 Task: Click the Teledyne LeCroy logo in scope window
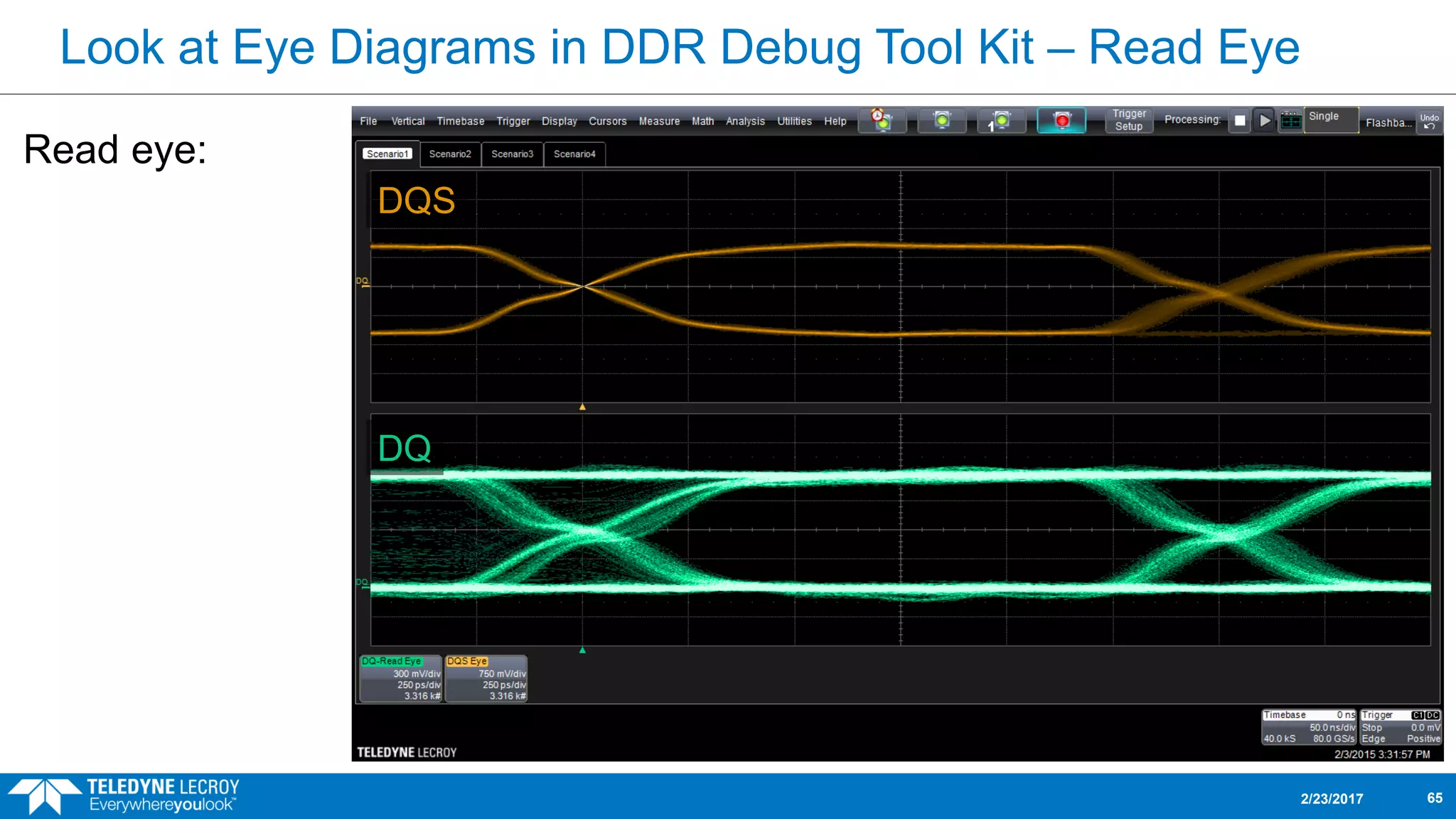tap(407, 752)
